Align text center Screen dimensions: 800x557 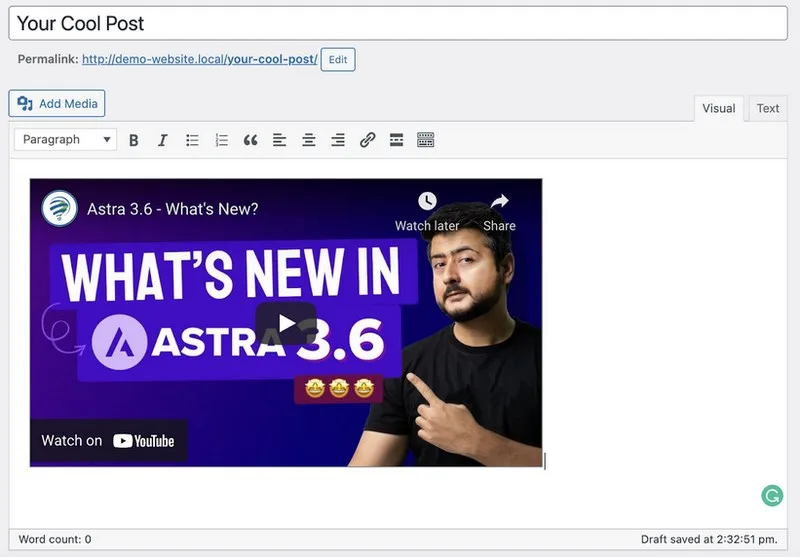point(309,140)
